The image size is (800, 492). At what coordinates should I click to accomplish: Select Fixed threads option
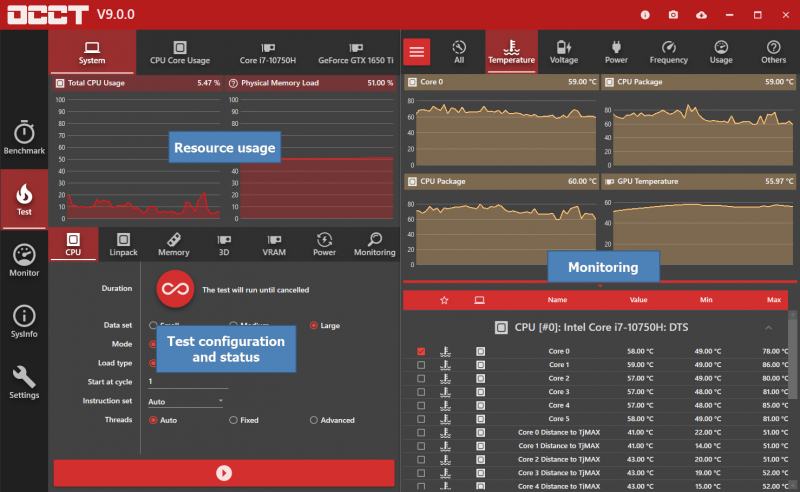tap(244, 420)
